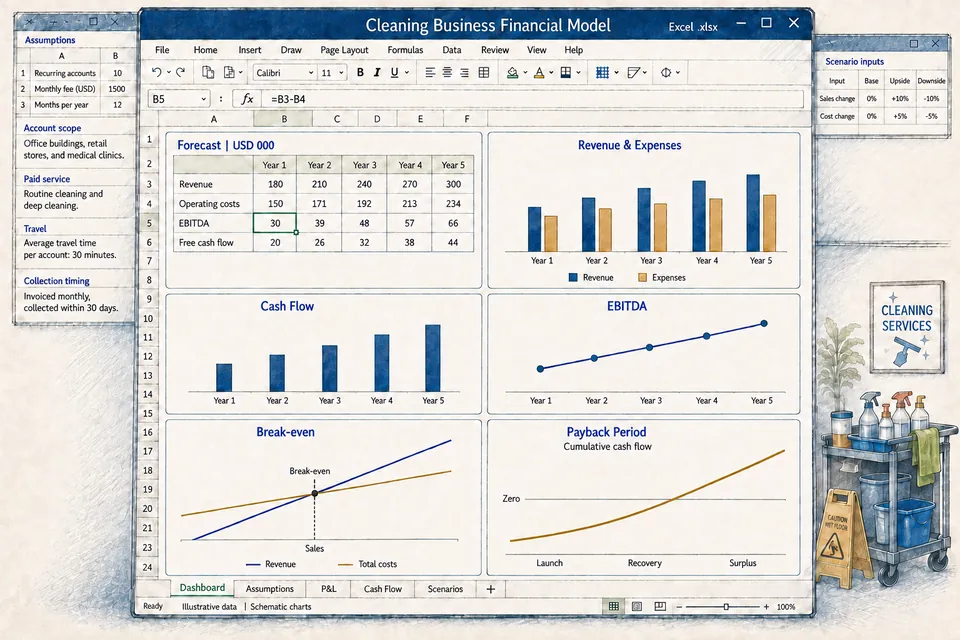The image size is (960, 640).
Task: Switch to the P&L sheet tab
Action: click(x=328, y=589)
